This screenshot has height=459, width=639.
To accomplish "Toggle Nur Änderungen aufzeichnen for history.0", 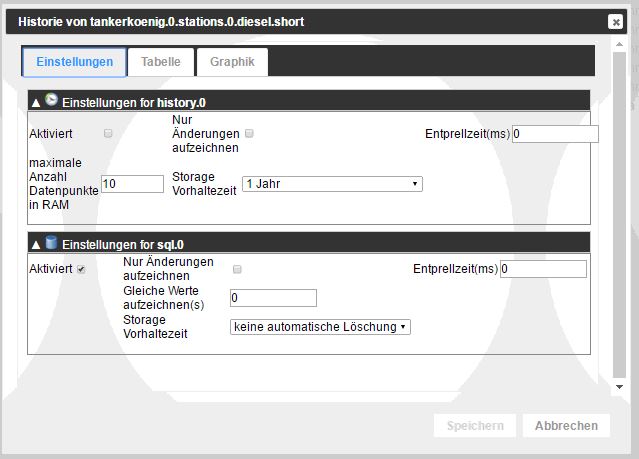I will click(250, 133).
